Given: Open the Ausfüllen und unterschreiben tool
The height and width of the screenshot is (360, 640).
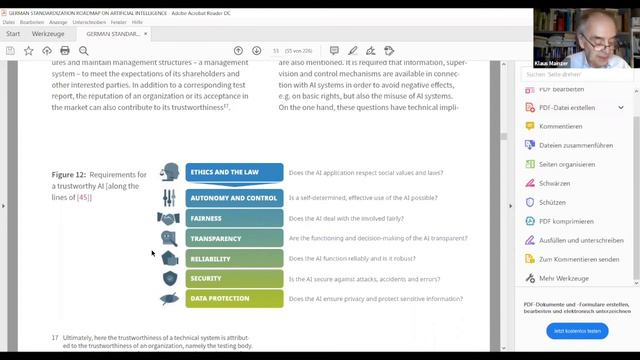Looking at the screenshot, I should (x=581, y=240).
